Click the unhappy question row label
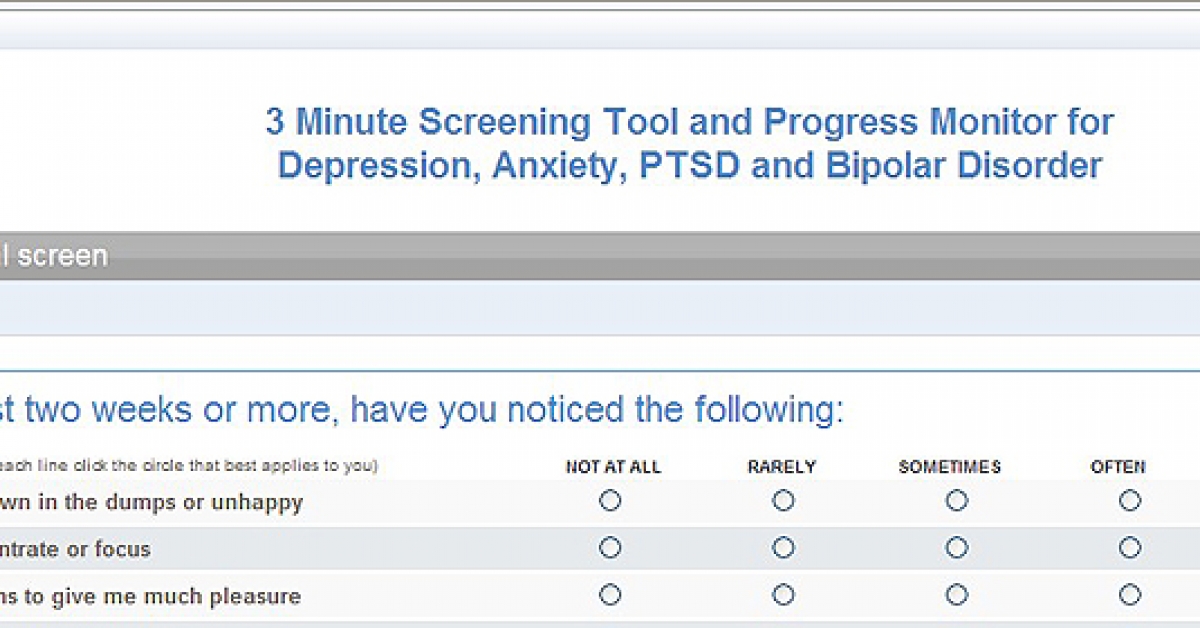1200x628 pixels. click(x=150, y=503)
